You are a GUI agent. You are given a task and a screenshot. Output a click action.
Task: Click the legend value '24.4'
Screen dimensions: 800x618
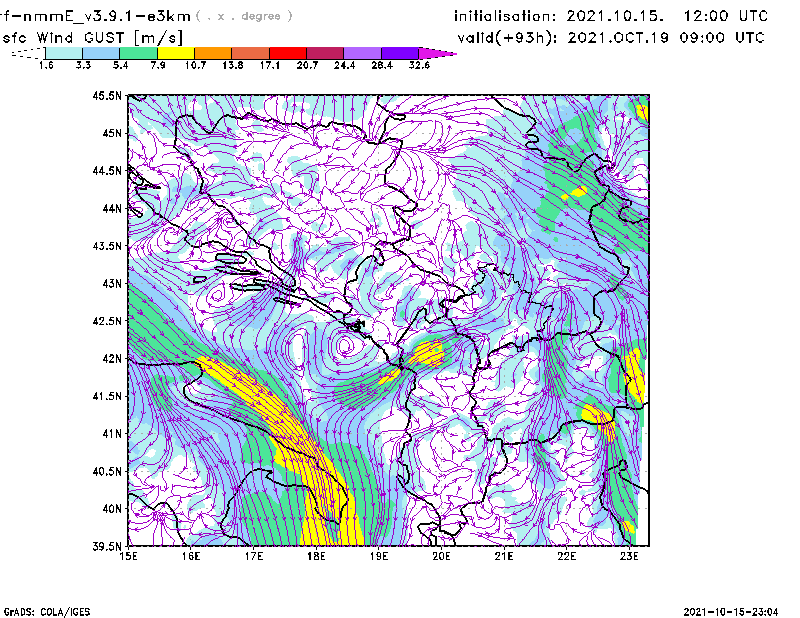344,65
